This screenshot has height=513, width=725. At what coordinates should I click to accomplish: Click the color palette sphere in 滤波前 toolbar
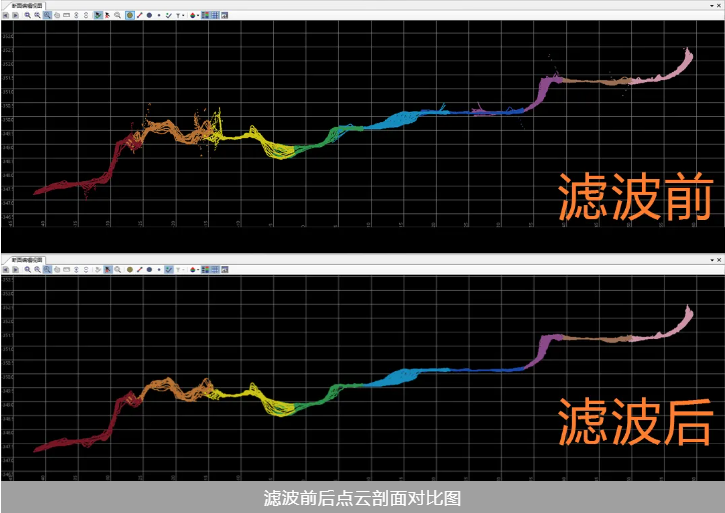(x=192, y=15)
